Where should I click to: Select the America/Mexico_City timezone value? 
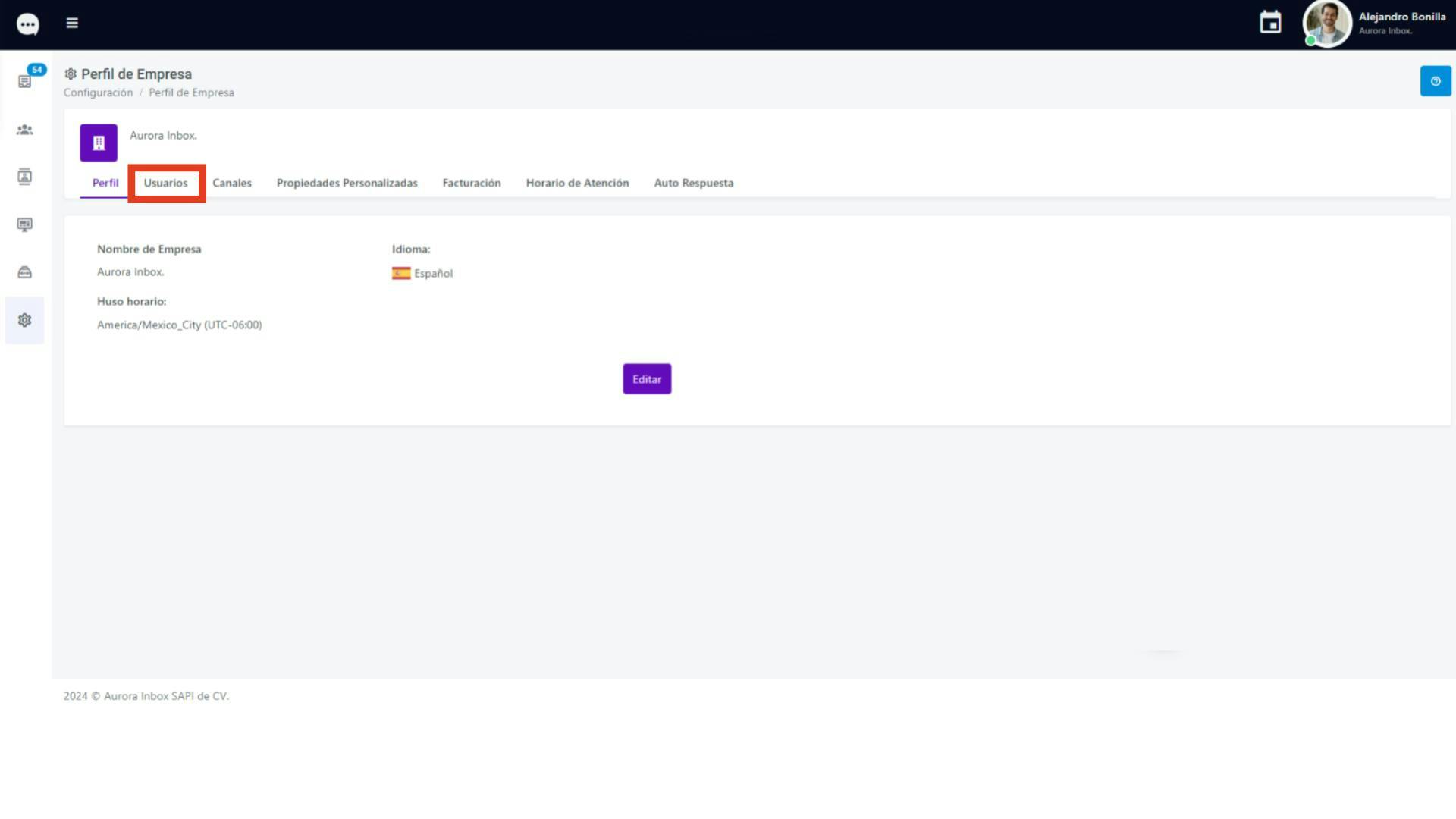[x=180, y=325]
